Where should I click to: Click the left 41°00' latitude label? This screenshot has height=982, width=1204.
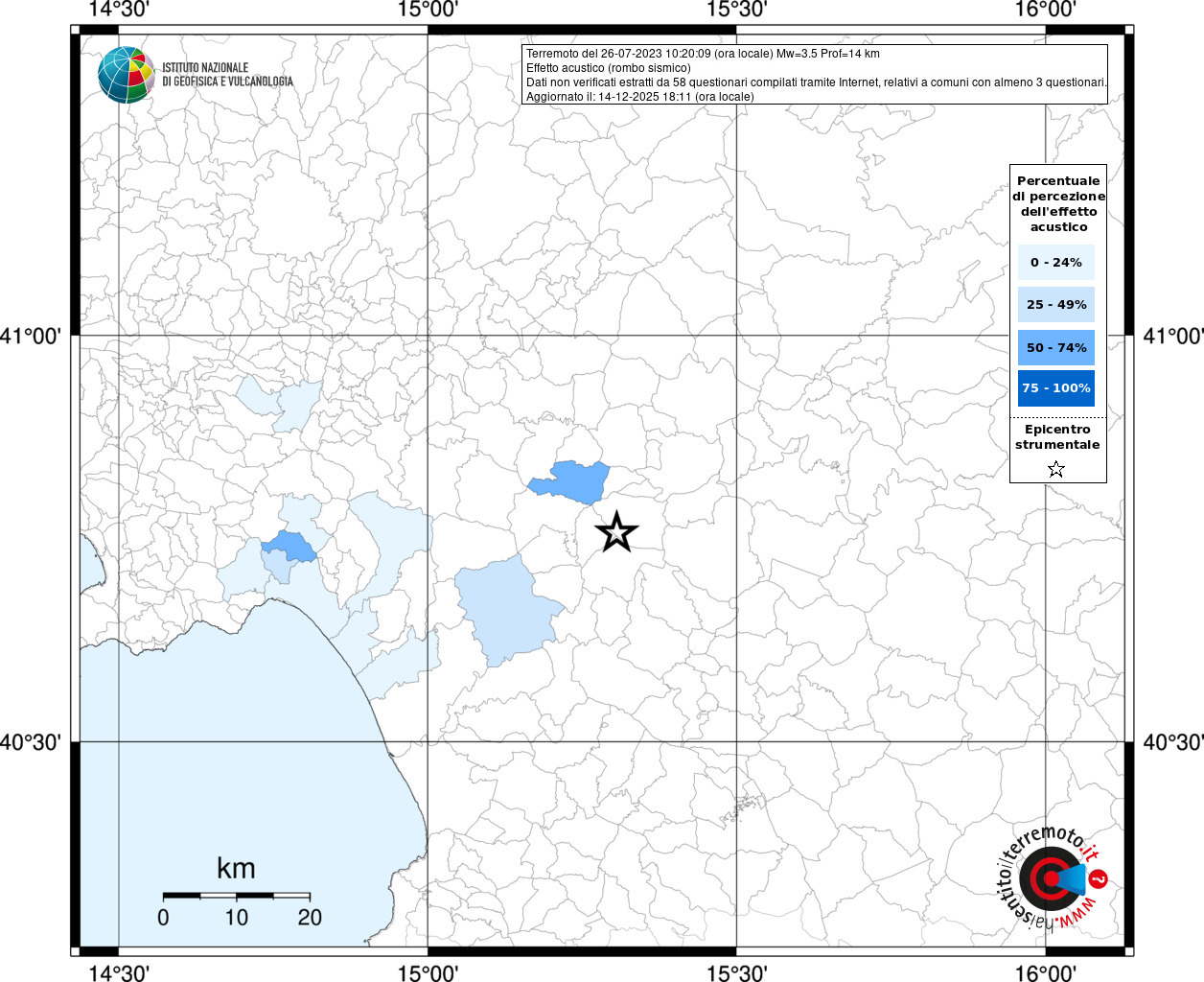pos(31,337)
